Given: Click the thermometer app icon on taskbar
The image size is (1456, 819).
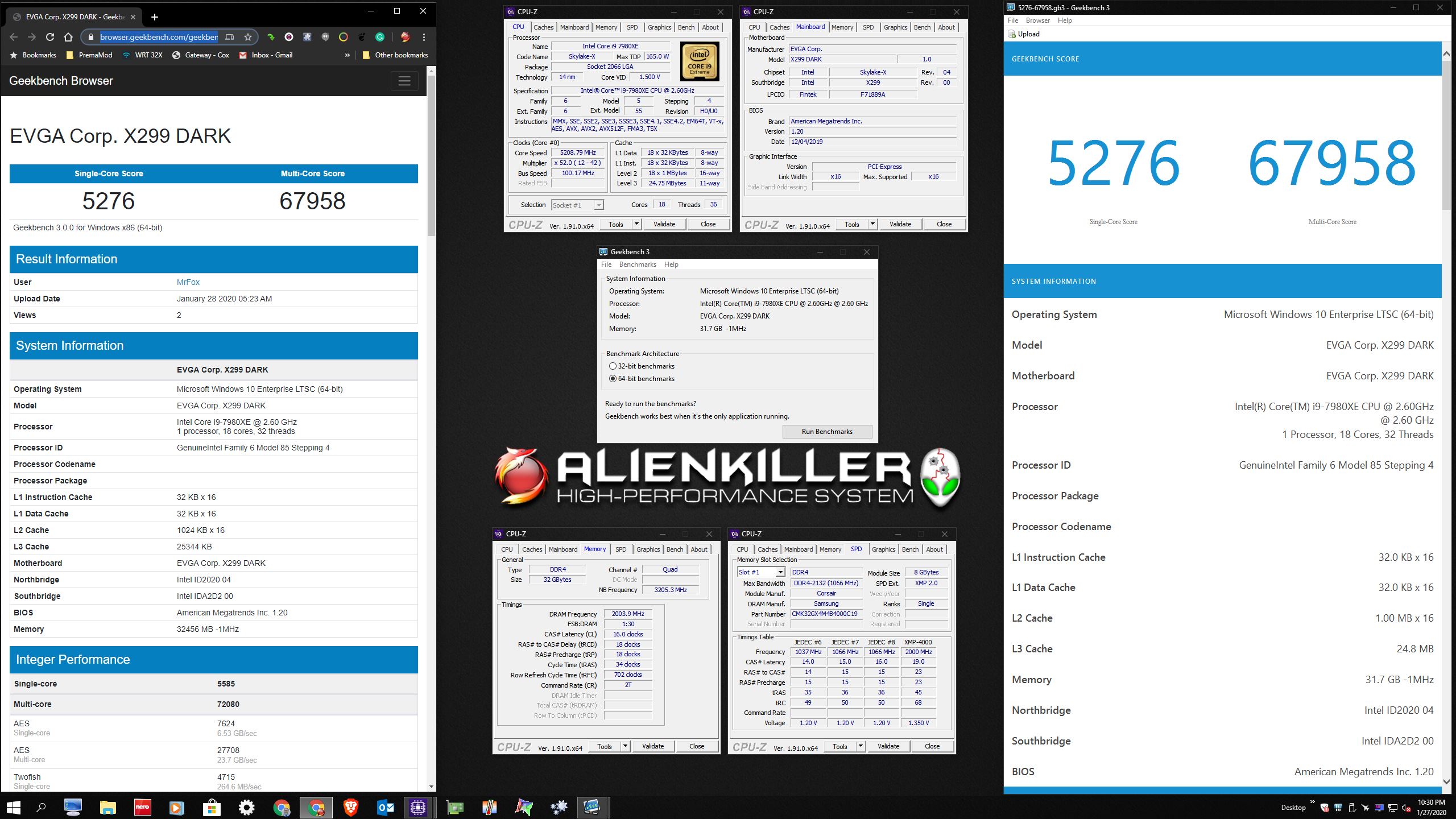Looking at the screenshot, I should [489, 807].
